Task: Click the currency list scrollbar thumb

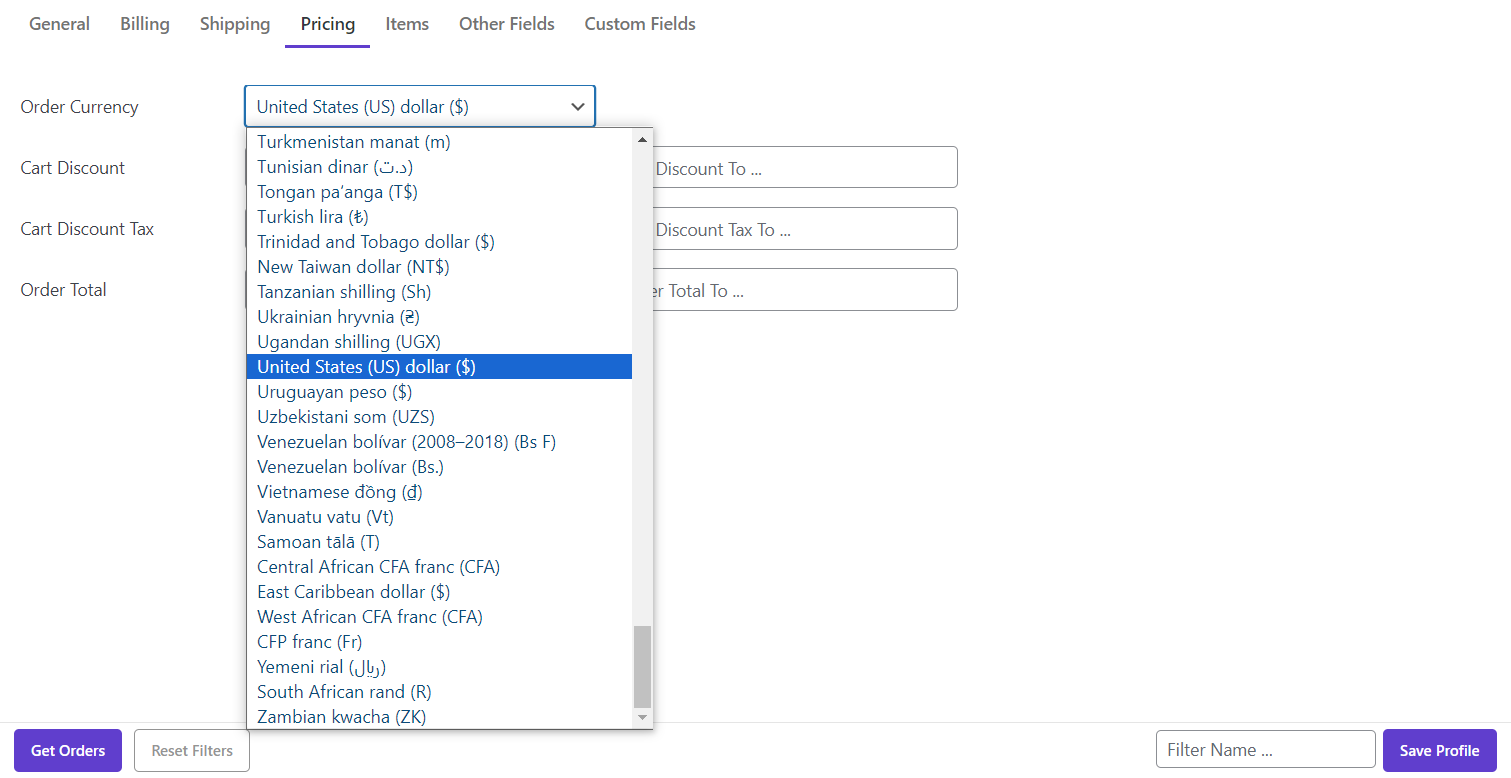Action: tap(643, 666)
